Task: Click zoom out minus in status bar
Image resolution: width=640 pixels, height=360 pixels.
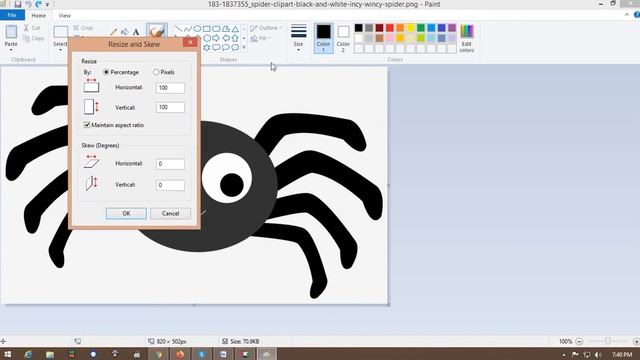Action: [x=579, y=341]
